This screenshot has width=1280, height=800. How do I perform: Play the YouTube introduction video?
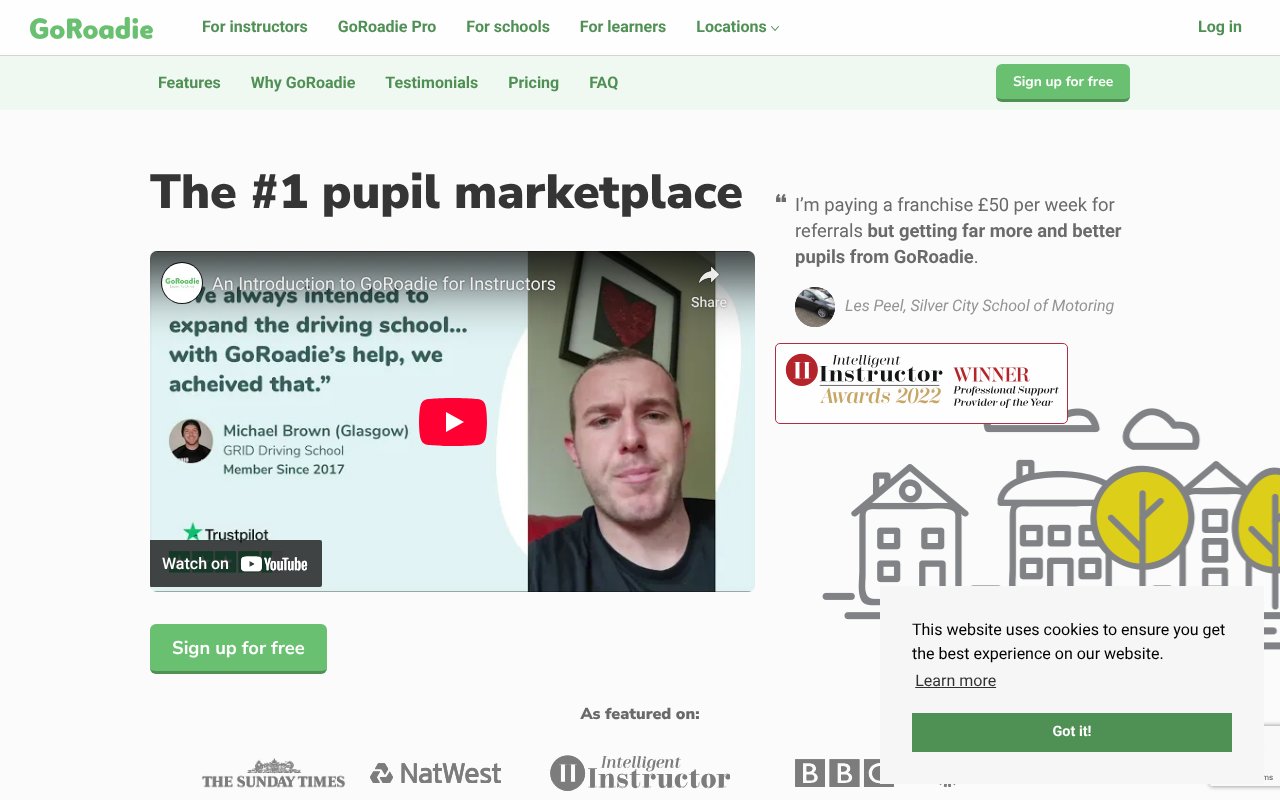pos(452,422)
